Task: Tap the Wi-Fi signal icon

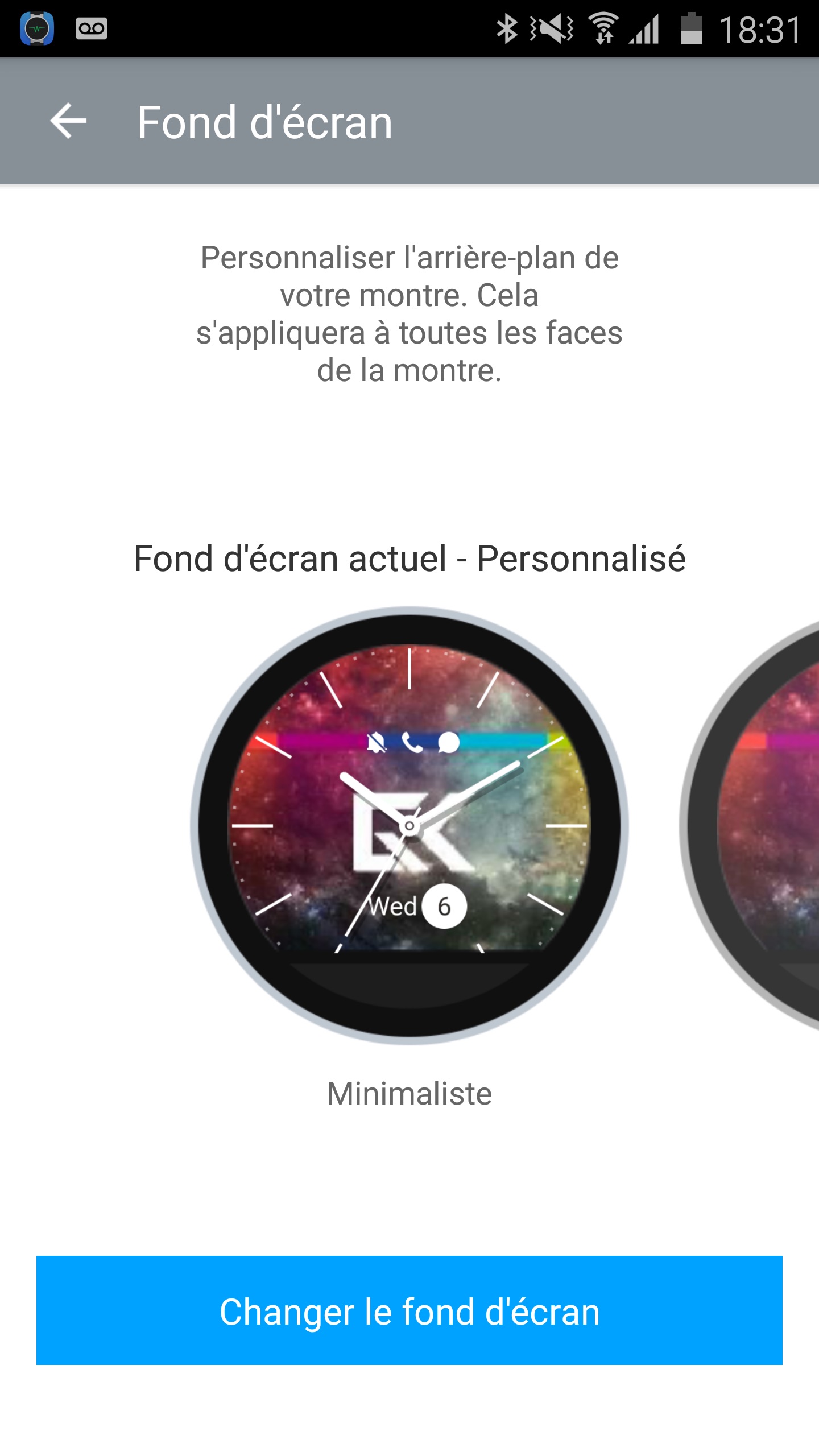Action: click(x=603, y=28)
